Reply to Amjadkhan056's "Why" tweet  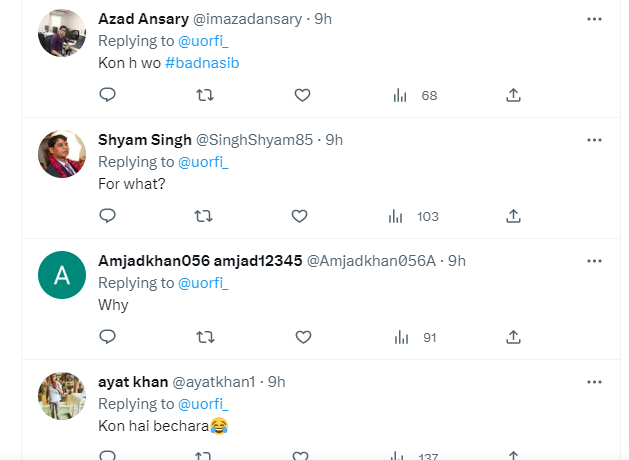(108, 337)
